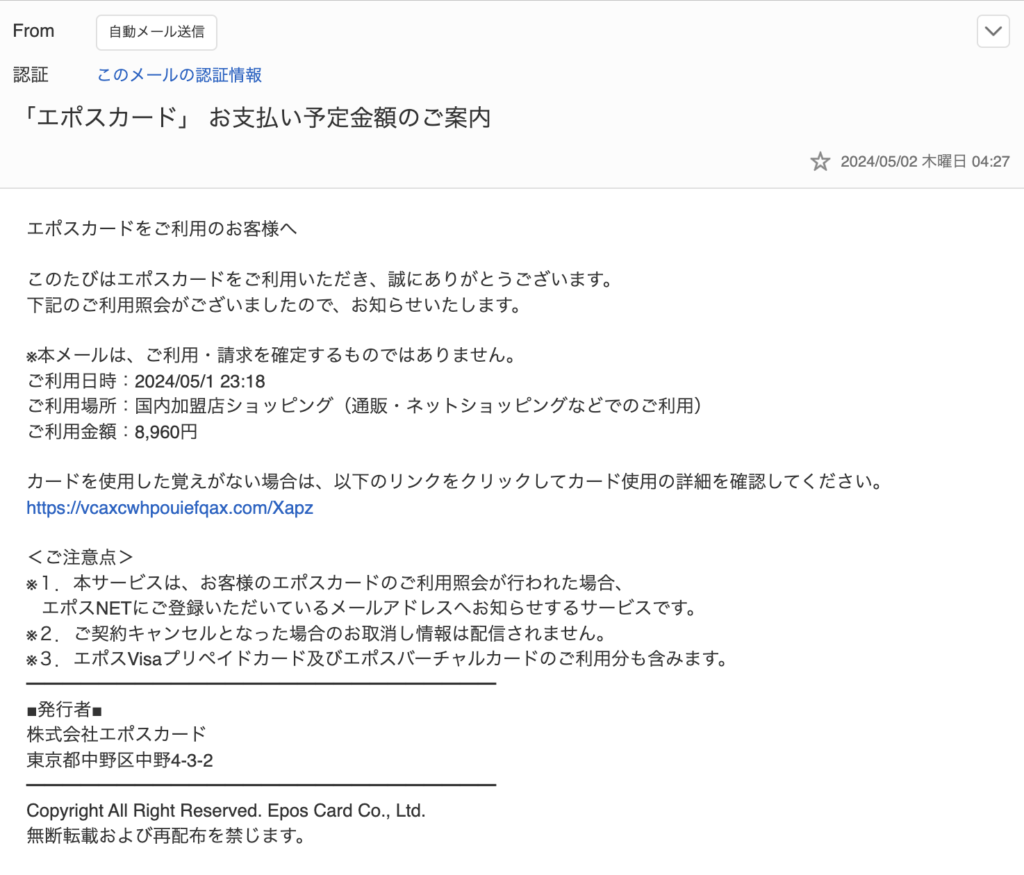Click the ご利用場所 line about 国内加盟店ショッピング
Screen dimensions: 1024x875
click(368, 405)
